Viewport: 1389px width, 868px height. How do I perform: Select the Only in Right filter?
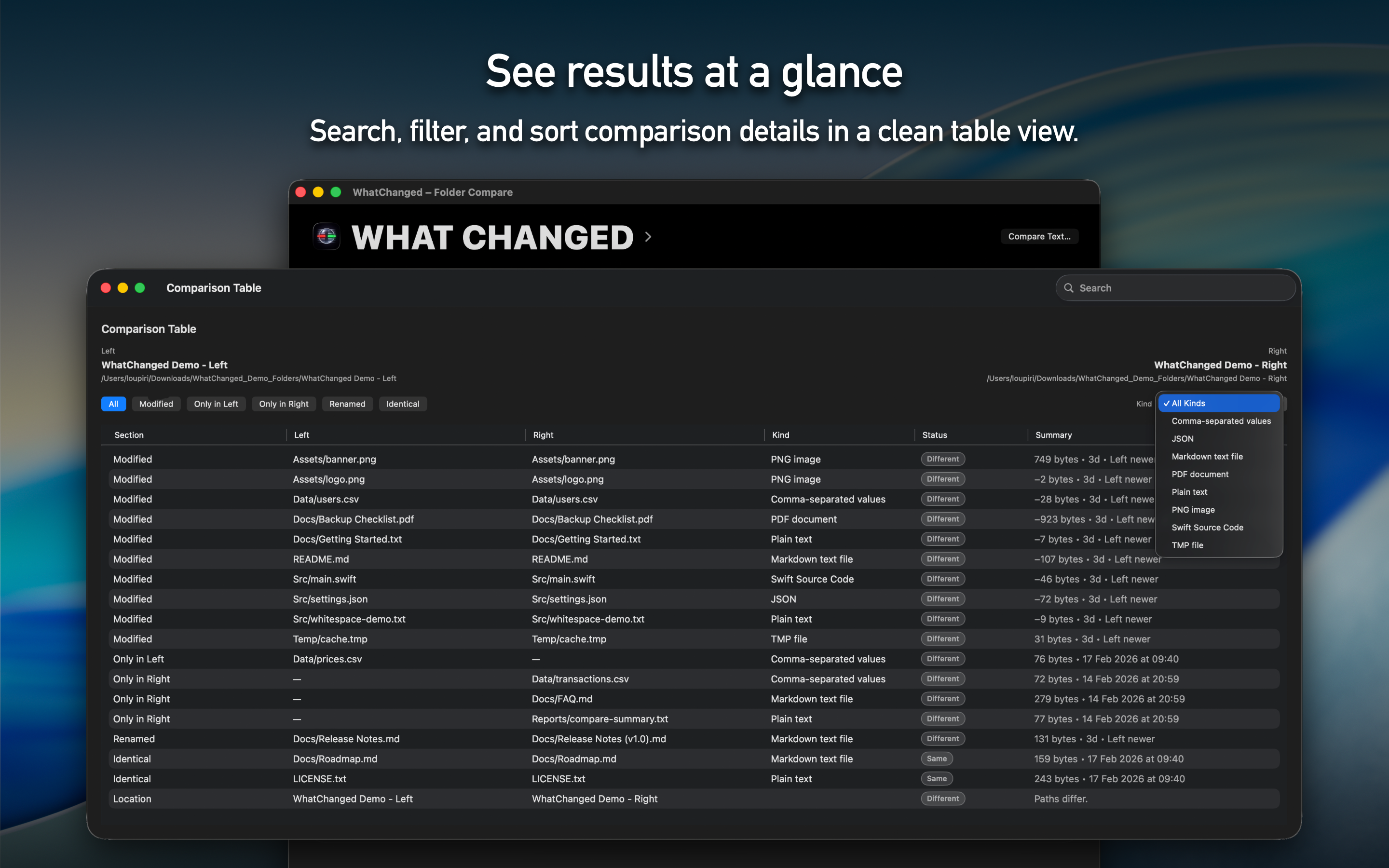tap(284, 404)
